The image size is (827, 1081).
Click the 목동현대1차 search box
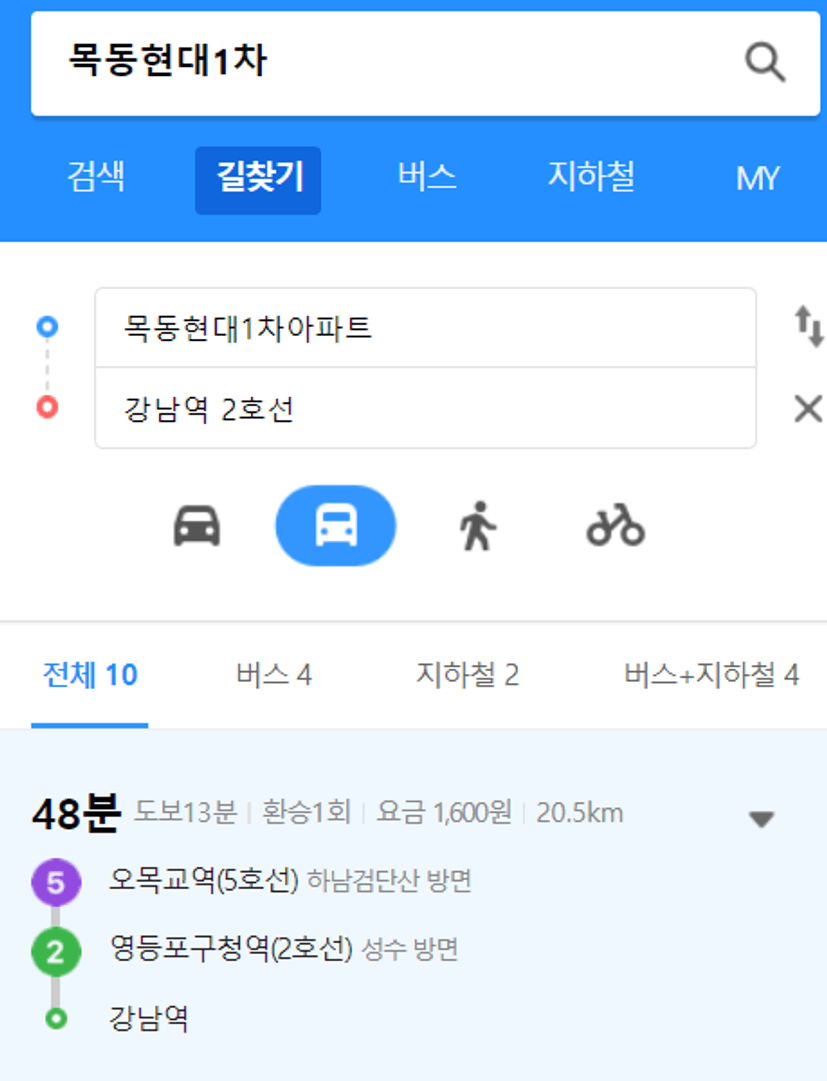point(425,63)
